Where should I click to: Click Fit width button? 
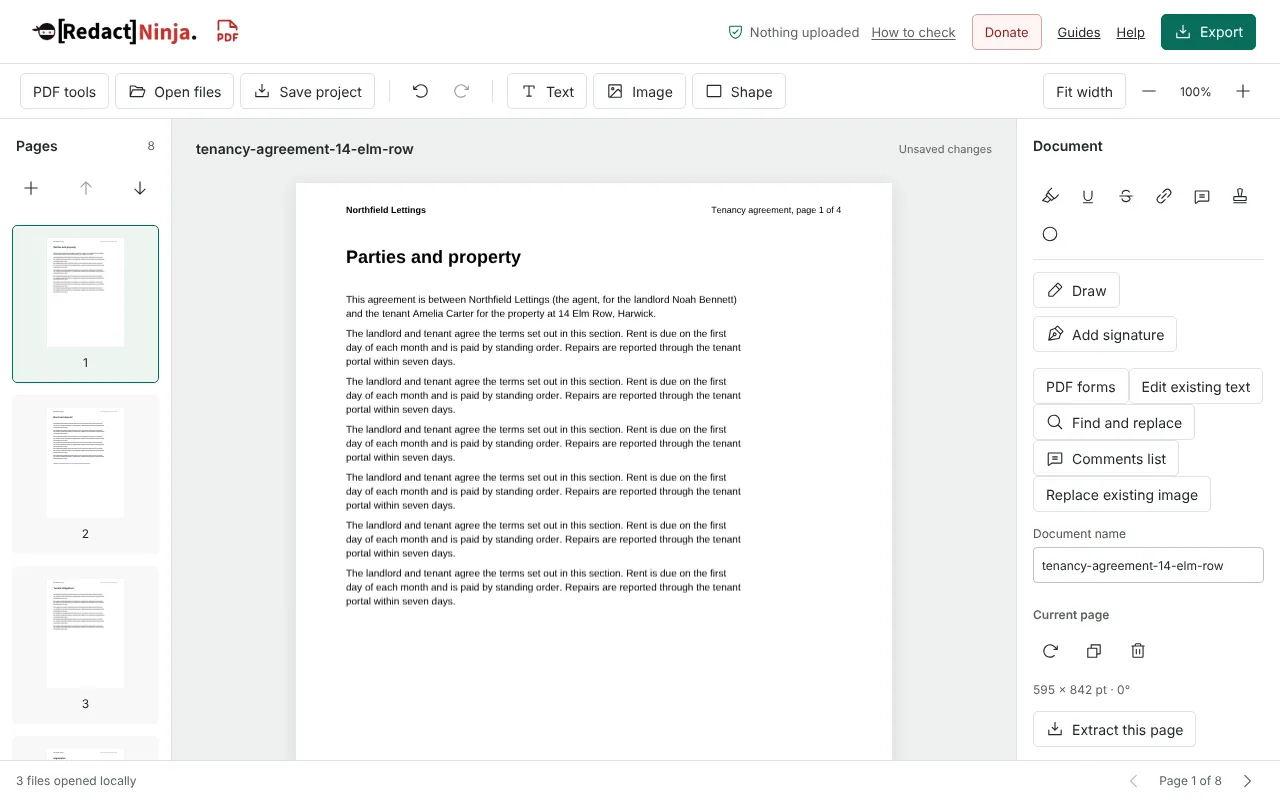pyautogui.click(x=1084, y=91)
